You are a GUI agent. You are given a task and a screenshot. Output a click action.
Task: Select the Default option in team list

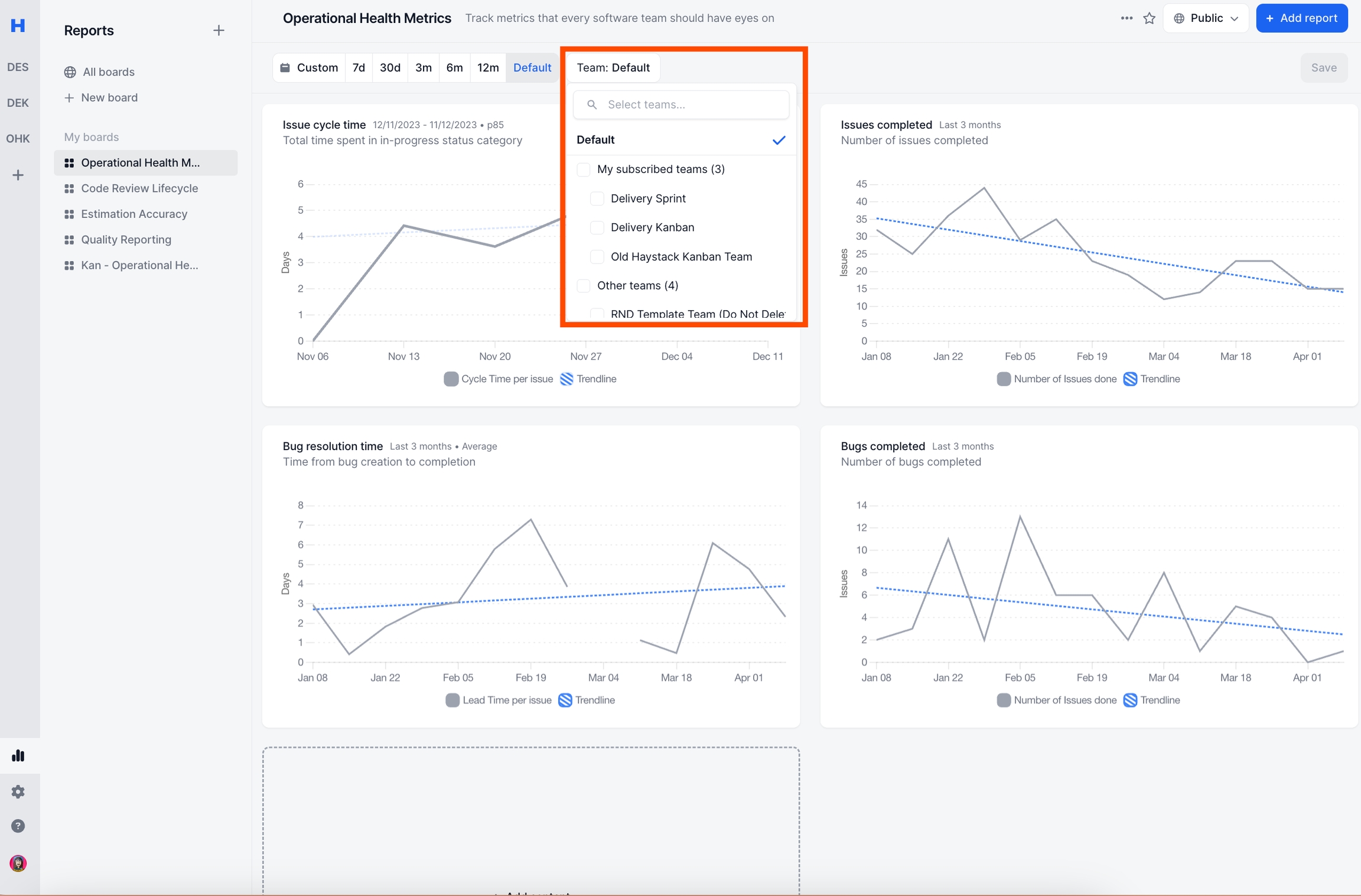point(681,140)
